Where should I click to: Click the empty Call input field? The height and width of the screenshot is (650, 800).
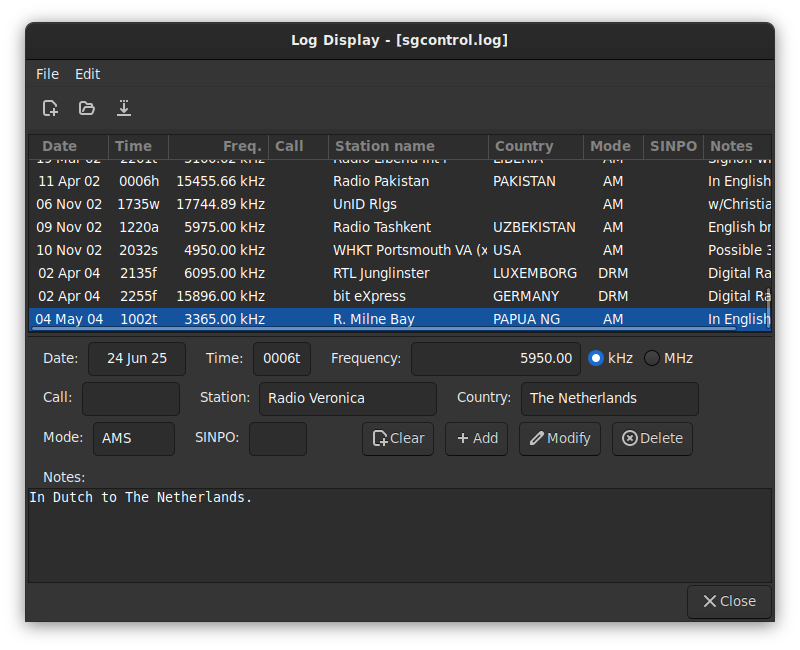131,398
